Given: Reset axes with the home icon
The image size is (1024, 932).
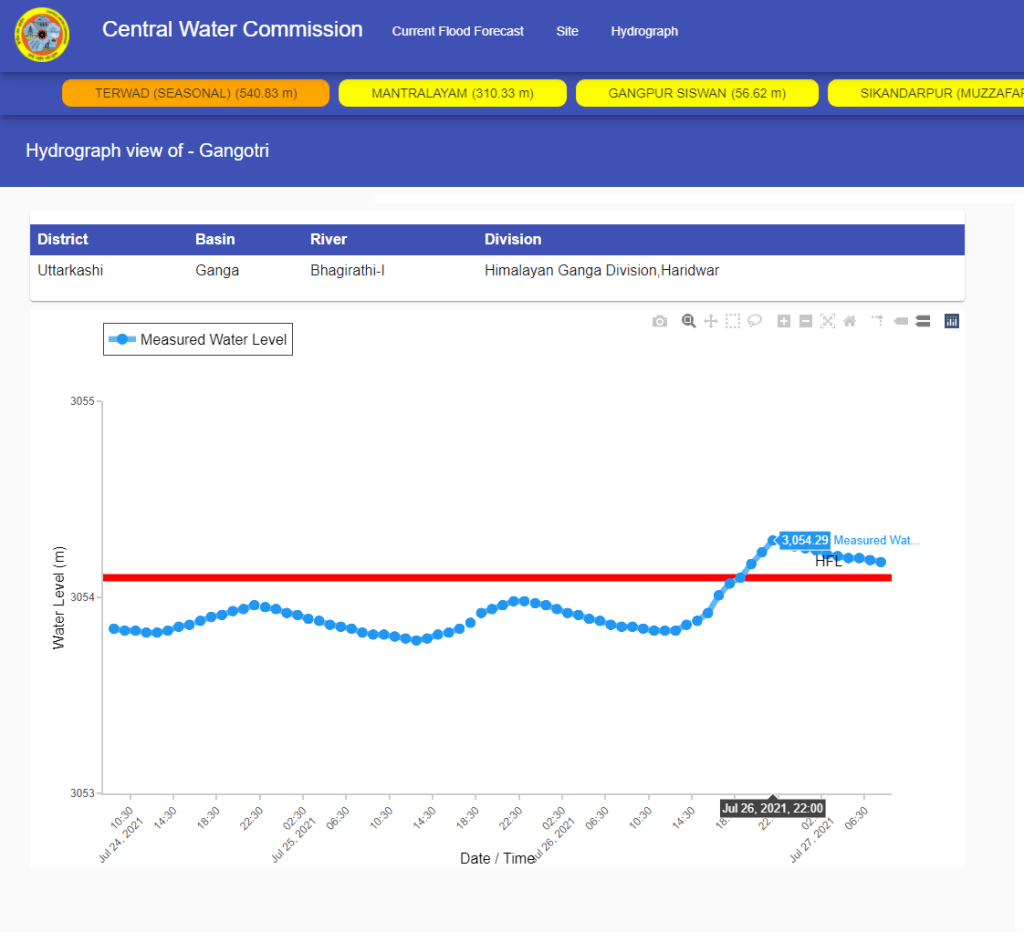Looking at the screenshot, I should click(849, 321).
